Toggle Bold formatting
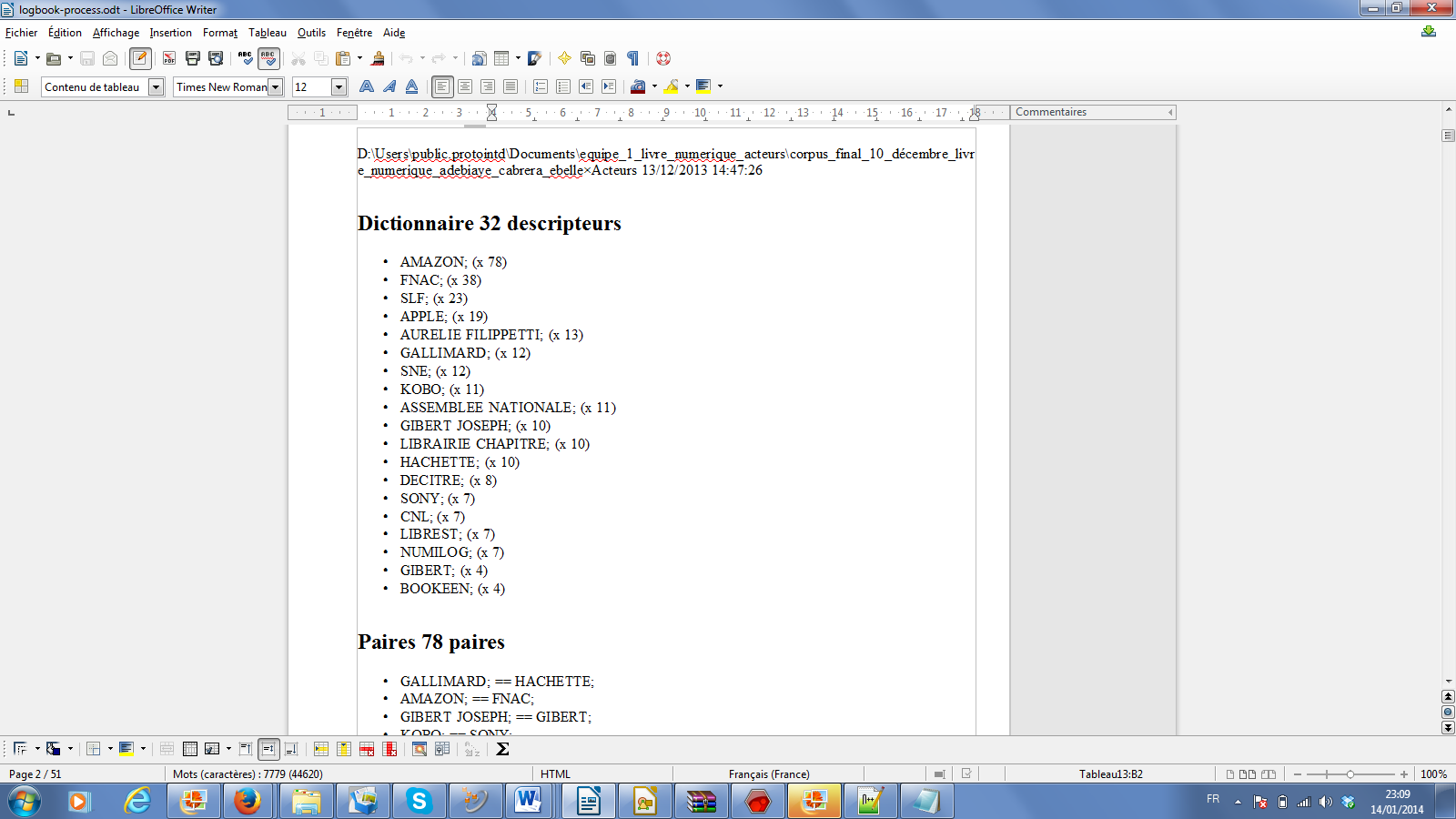The width and height of the screenshot is (1456, 819). [367, 86]
